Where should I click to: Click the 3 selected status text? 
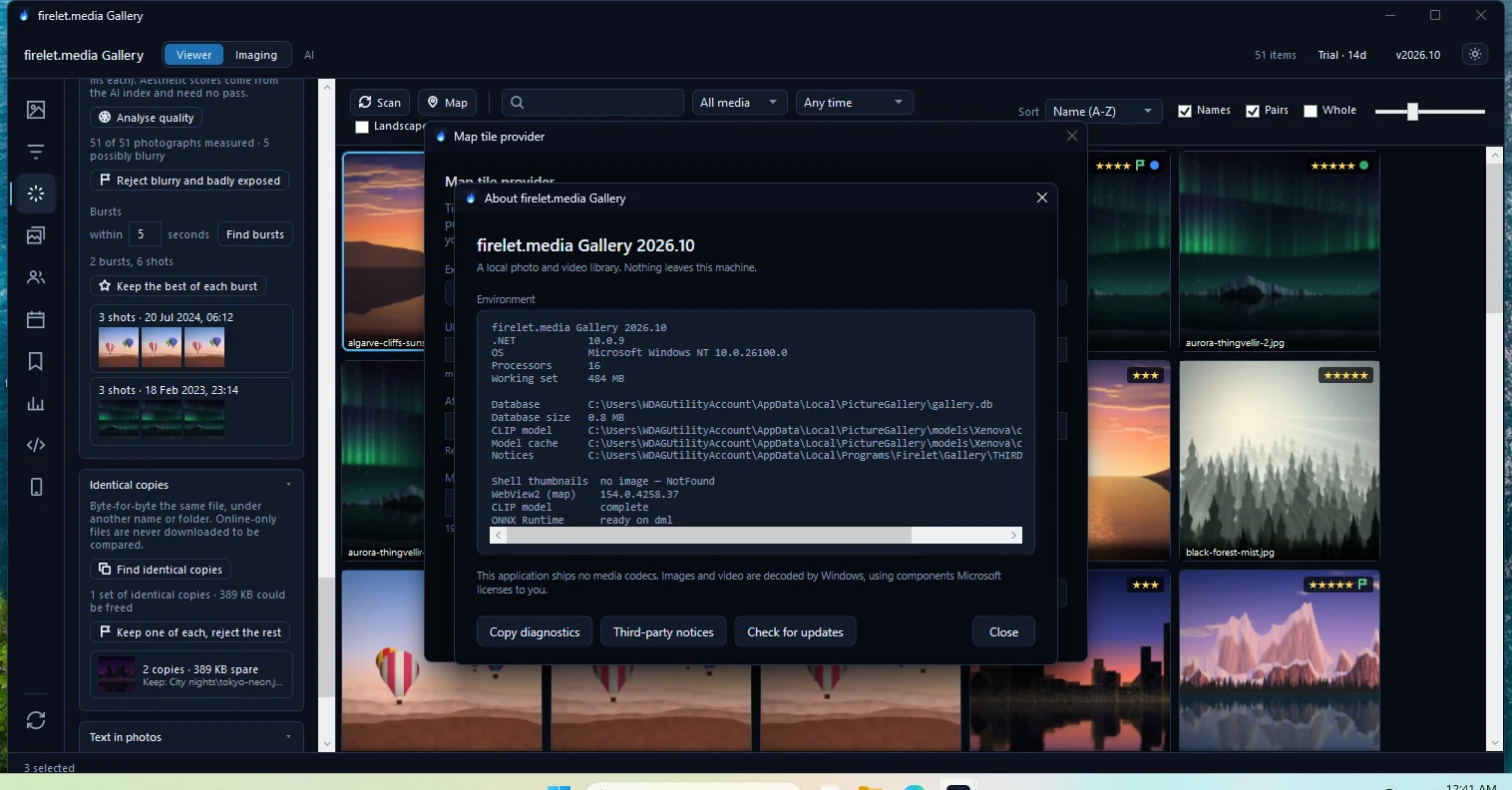[x=50, y=768]
